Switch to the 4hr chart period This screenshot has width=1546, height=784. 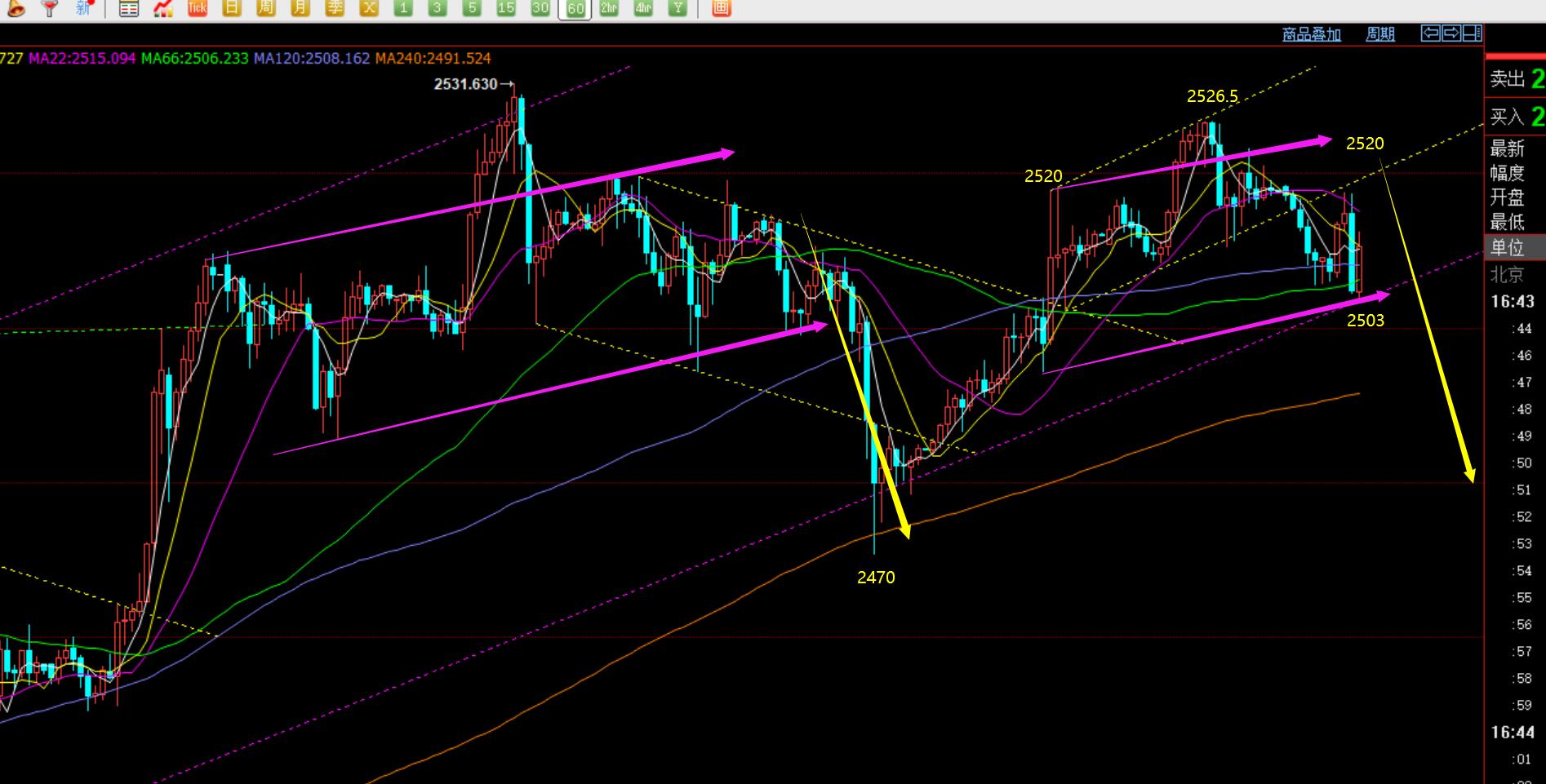coord(643,8)
